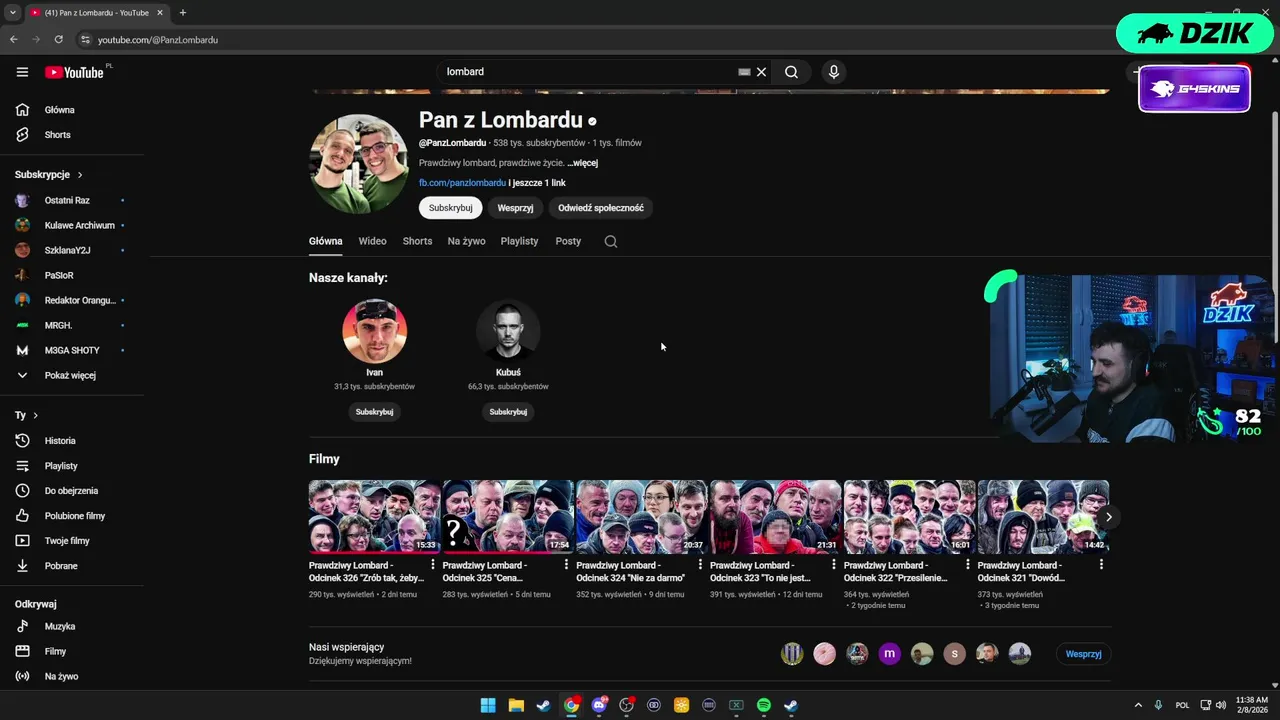Open the YouTube hamburger guide menu
Image resolution: width=1280 pixels, height=720 pixels.
22,72
